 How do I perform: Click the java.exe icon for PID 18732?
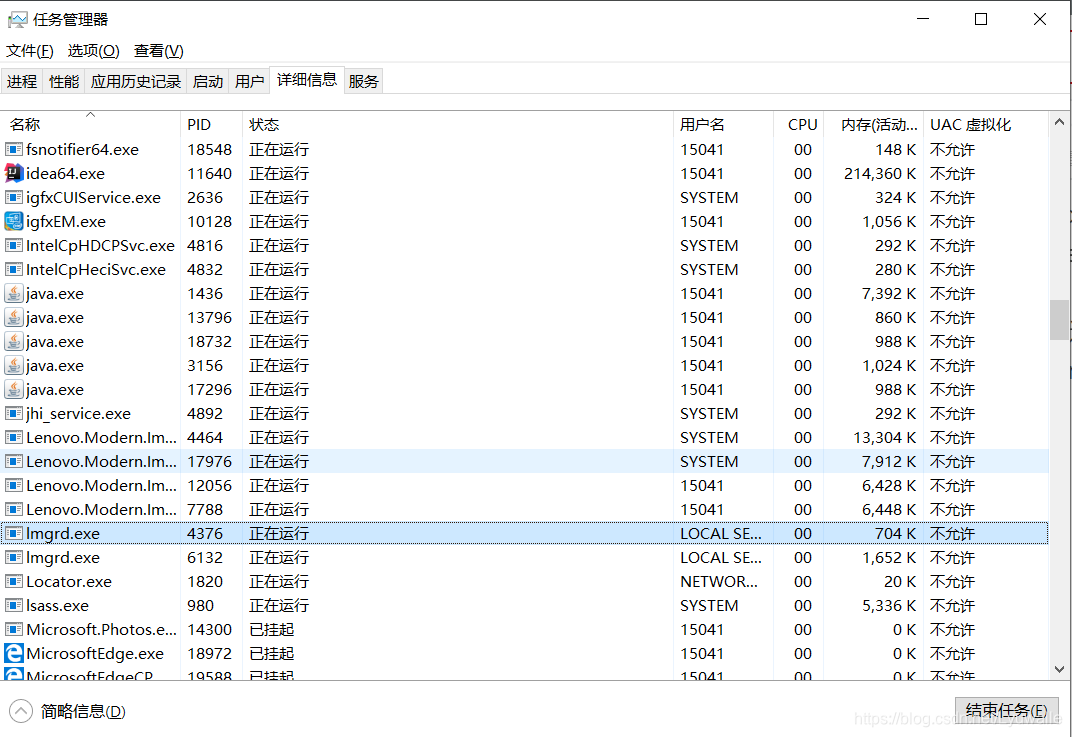point(14,341)
